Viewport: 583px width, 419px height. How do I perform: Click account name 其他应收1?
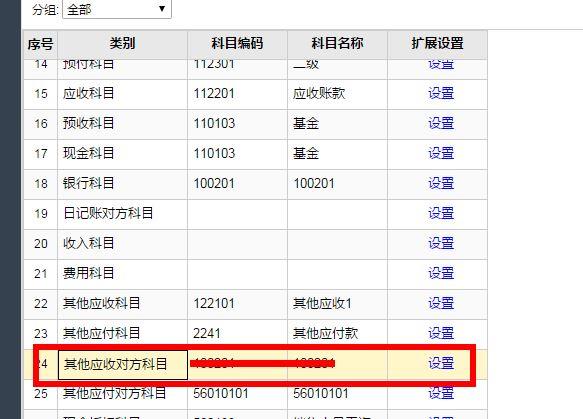coord(322,304)
